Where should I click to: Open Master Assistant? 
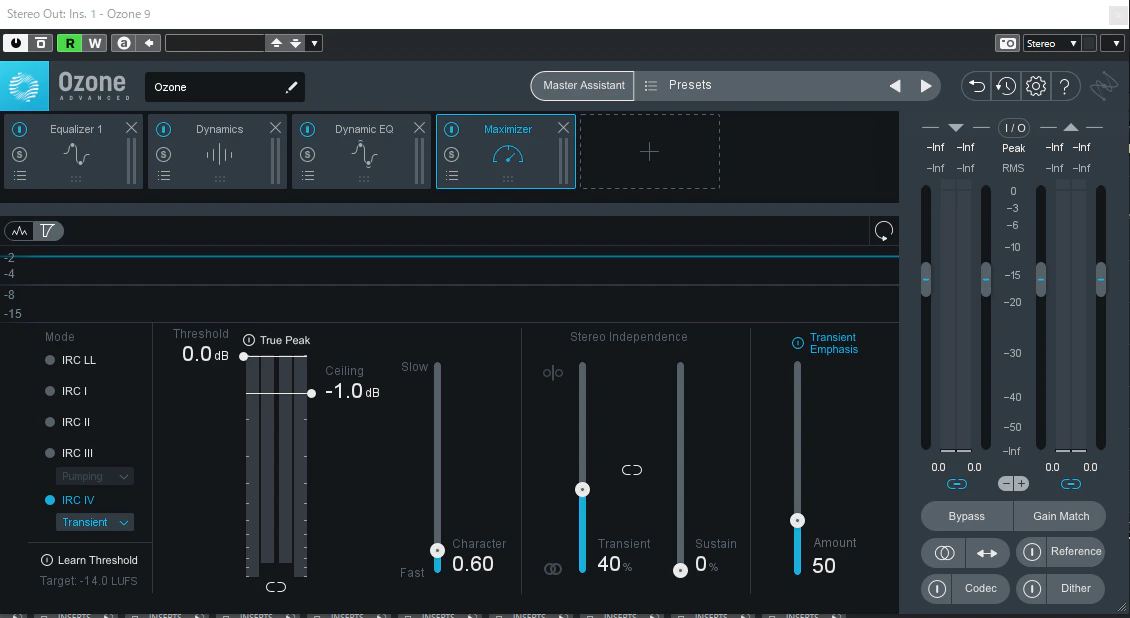583,85
